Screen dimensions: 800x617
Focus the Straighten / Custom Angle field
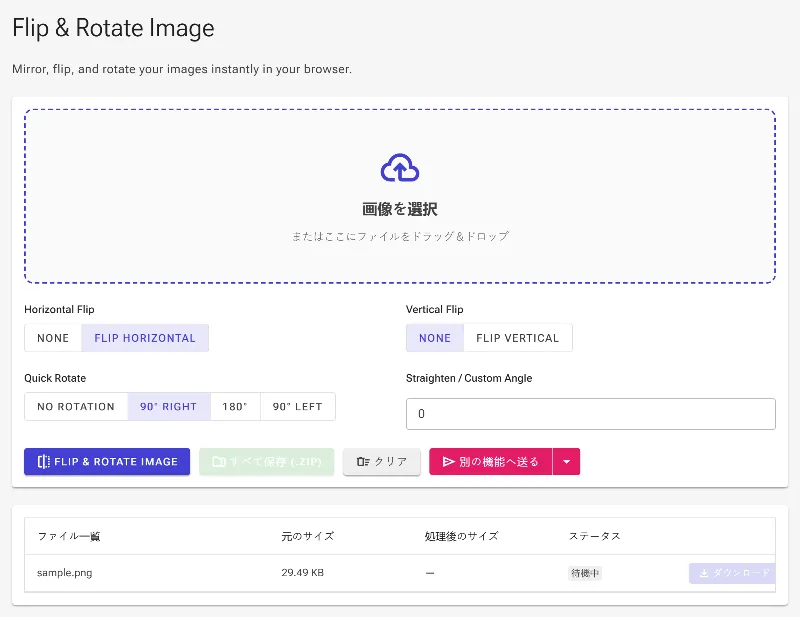tap(591, 414)
